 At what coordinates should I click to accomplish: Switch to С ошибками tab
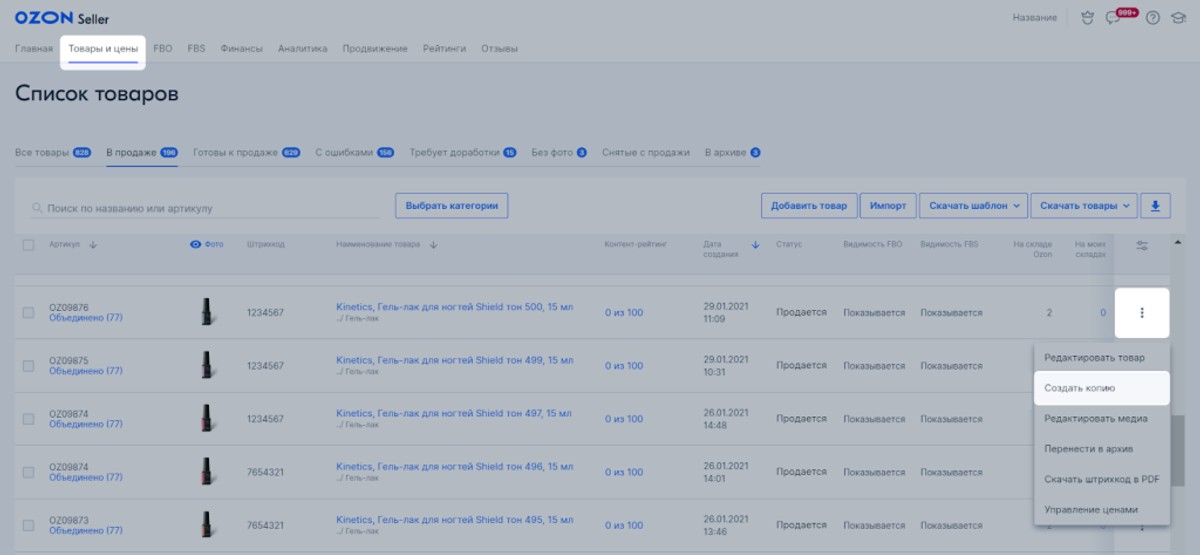[354, 153]
